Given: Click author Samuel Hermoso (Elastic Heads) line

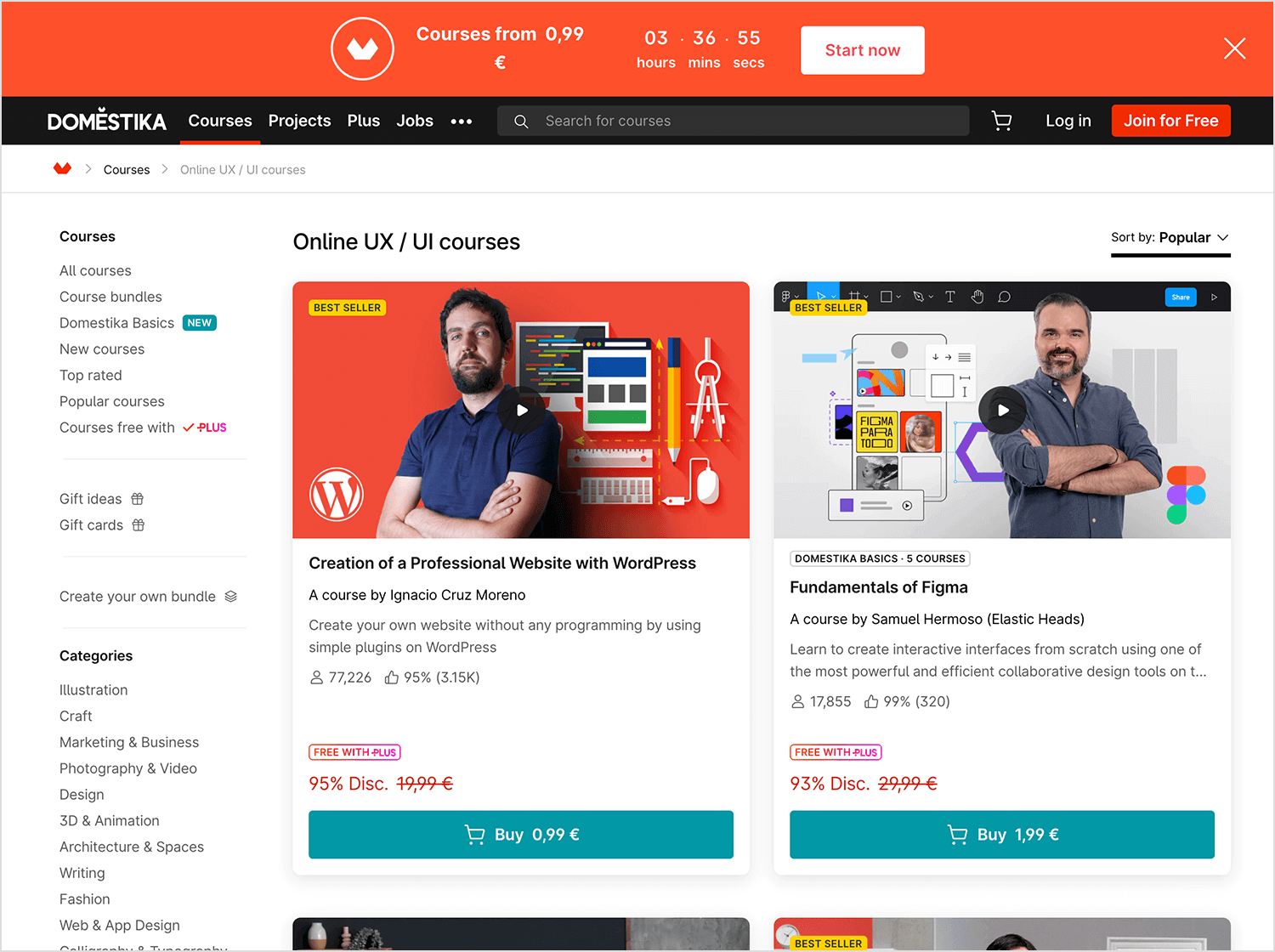Looking at the screenshot, I should (x=937, y=619).
